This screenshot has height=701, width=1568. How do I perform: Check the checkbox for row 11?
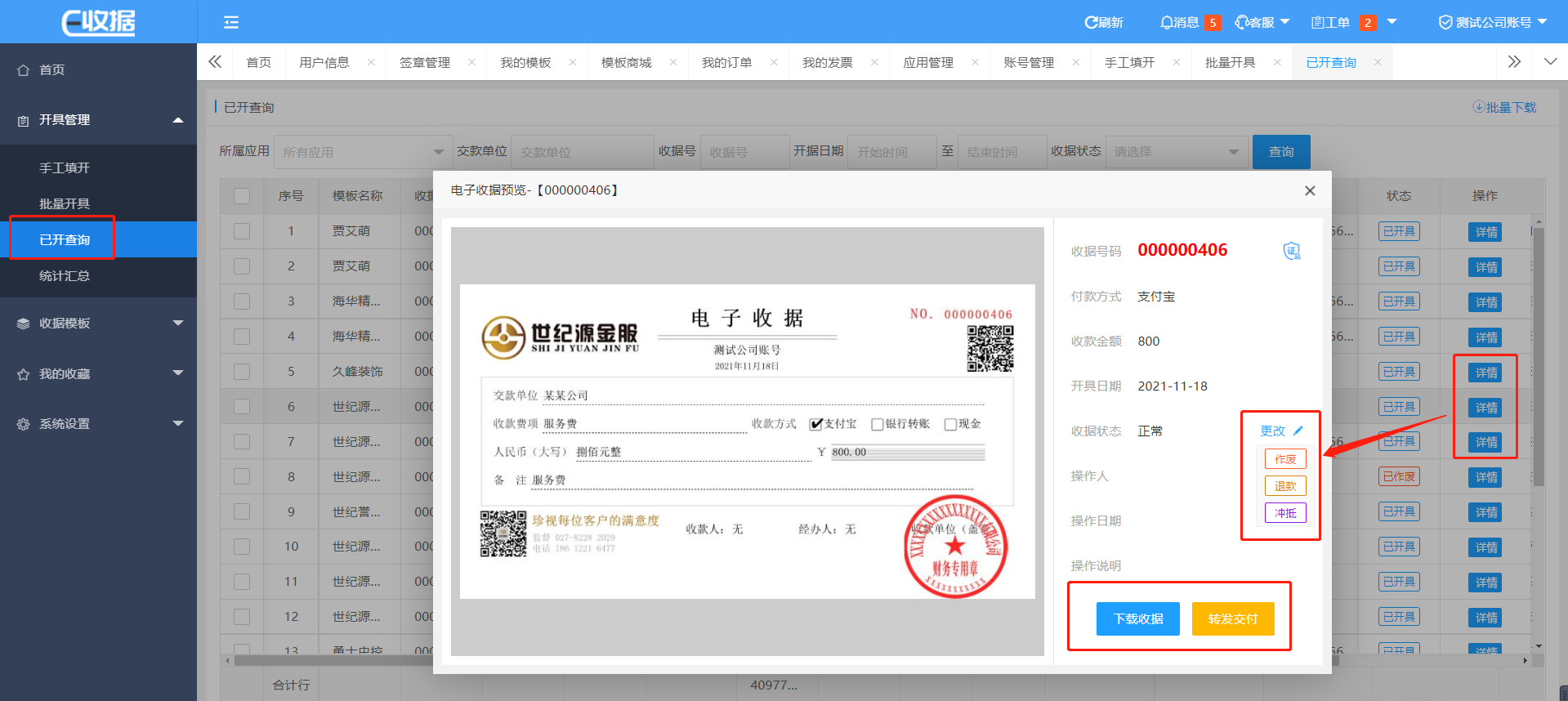[x=242, y=582]
